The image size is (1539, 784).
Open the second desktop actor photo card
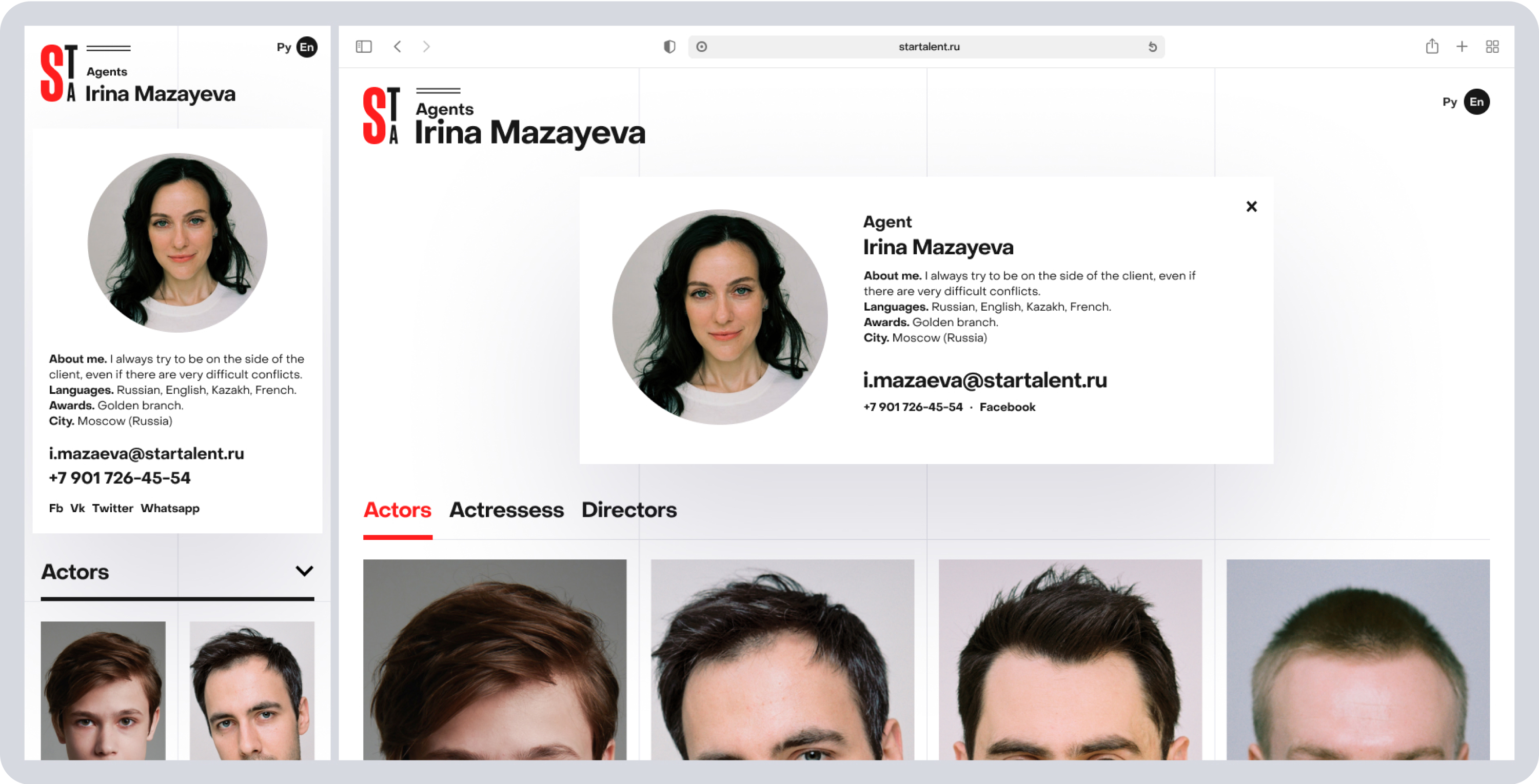coord(782,660)
